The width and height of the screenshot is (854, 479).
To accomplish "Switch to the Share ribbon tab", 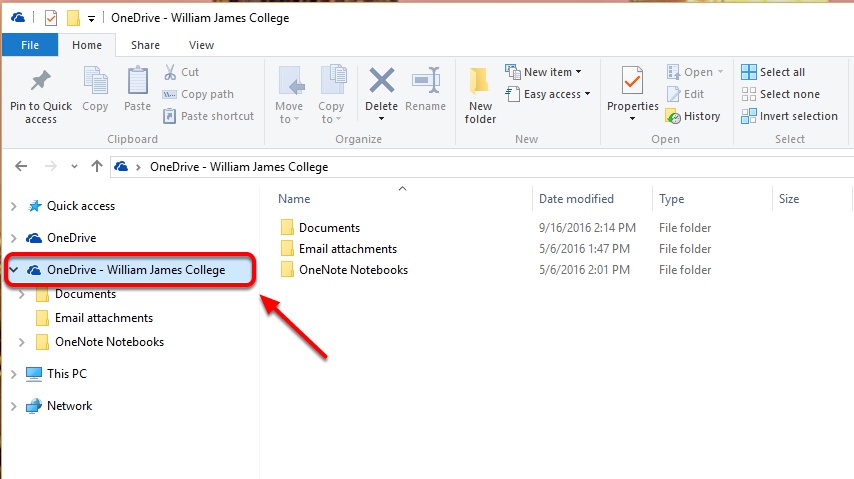I will point(145,45).
